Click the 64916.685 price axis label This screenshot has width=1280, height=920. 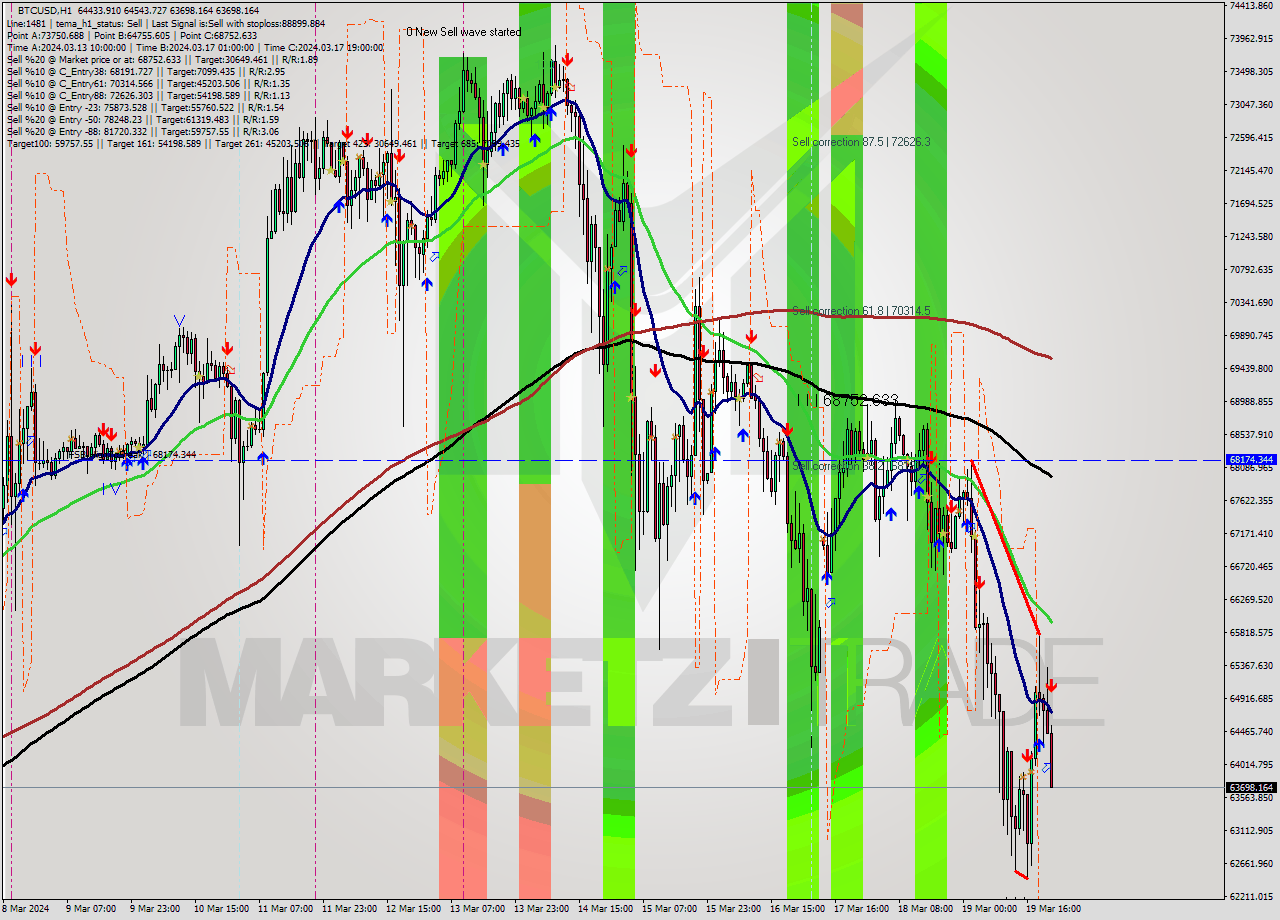pyautogui.click(x=1251, y=698)
